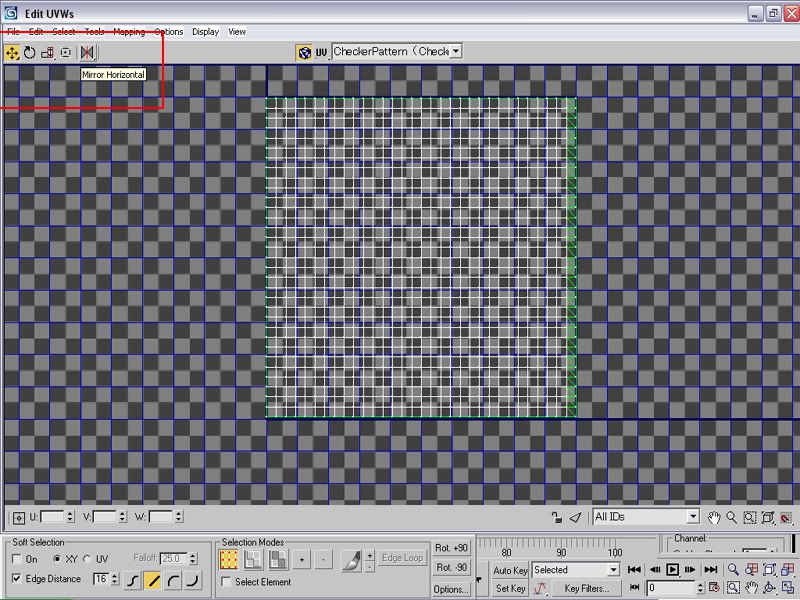The image size is (800, 600).
Task: Click the current frame number field
Action: click(x=671, y=588)
